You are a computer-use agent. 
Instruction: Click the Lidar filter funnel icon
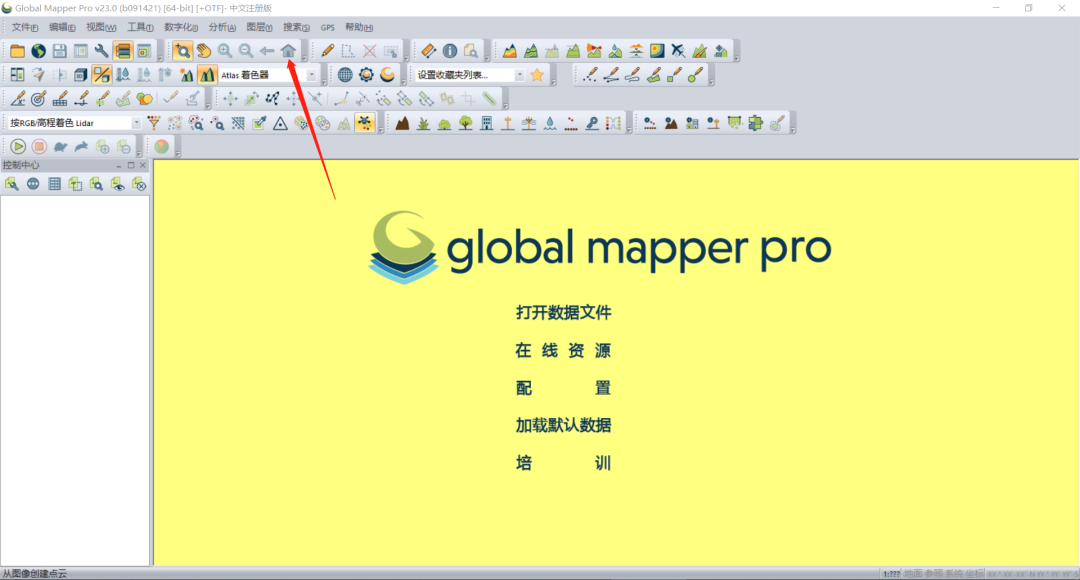154,123
